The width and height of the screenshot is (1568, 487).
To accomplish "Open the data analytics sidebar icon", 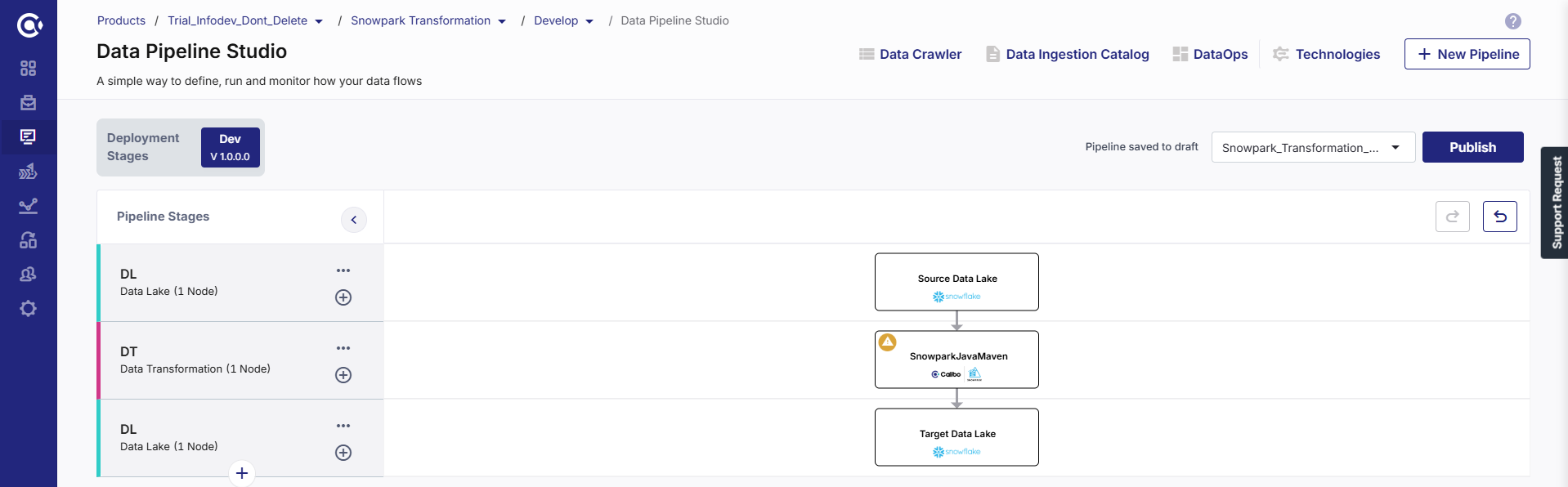I will coord(28,171).
